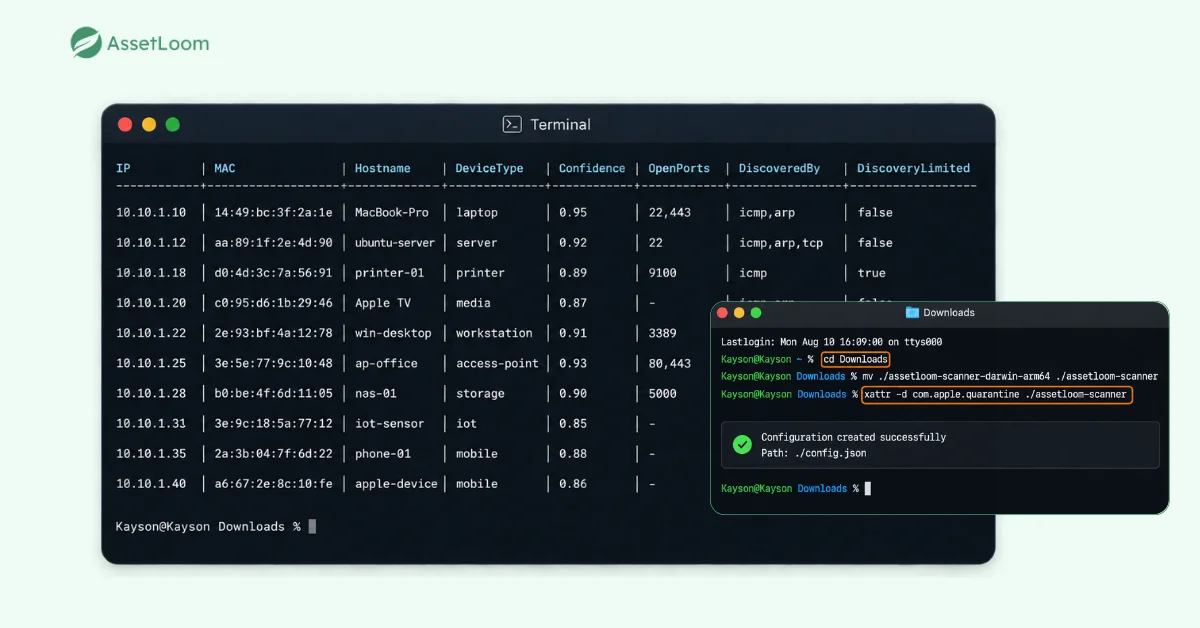Viewport: 1200px width, 628px height.
Task: Click the blue folder icon beside Downloads title
Action: coord(912,313)
